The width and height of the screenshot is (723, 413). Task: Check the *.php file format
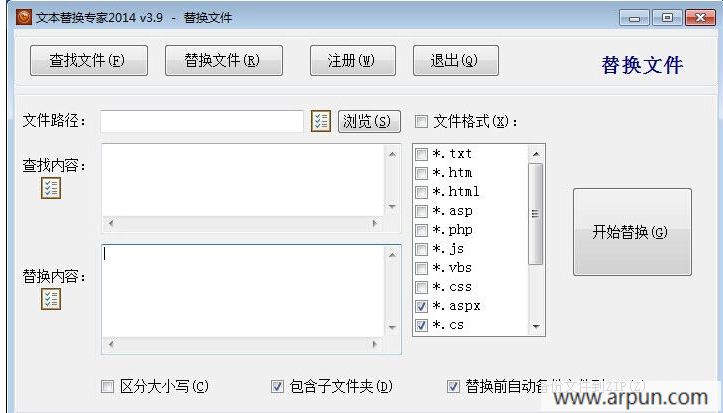click(x=421, y=230)
